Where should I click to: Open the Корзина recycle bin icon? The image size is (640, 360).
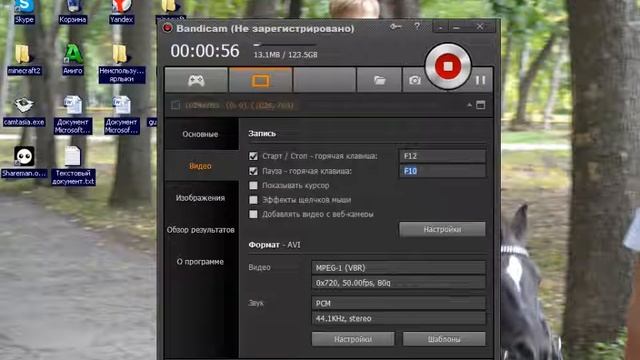[73, 11]
